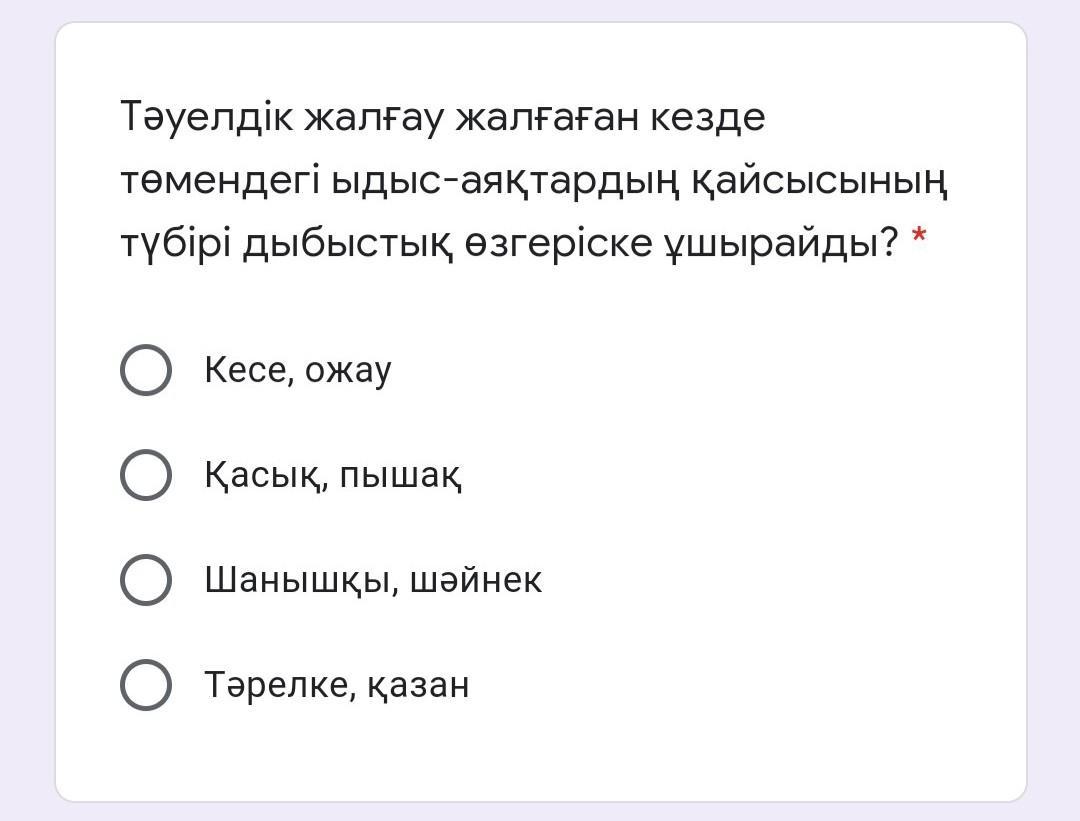The height and width of the screenshot is (821, 1080).
Task: Pick the "Шанышқы, шәйнек" radio button
Action: coord(145,580)
